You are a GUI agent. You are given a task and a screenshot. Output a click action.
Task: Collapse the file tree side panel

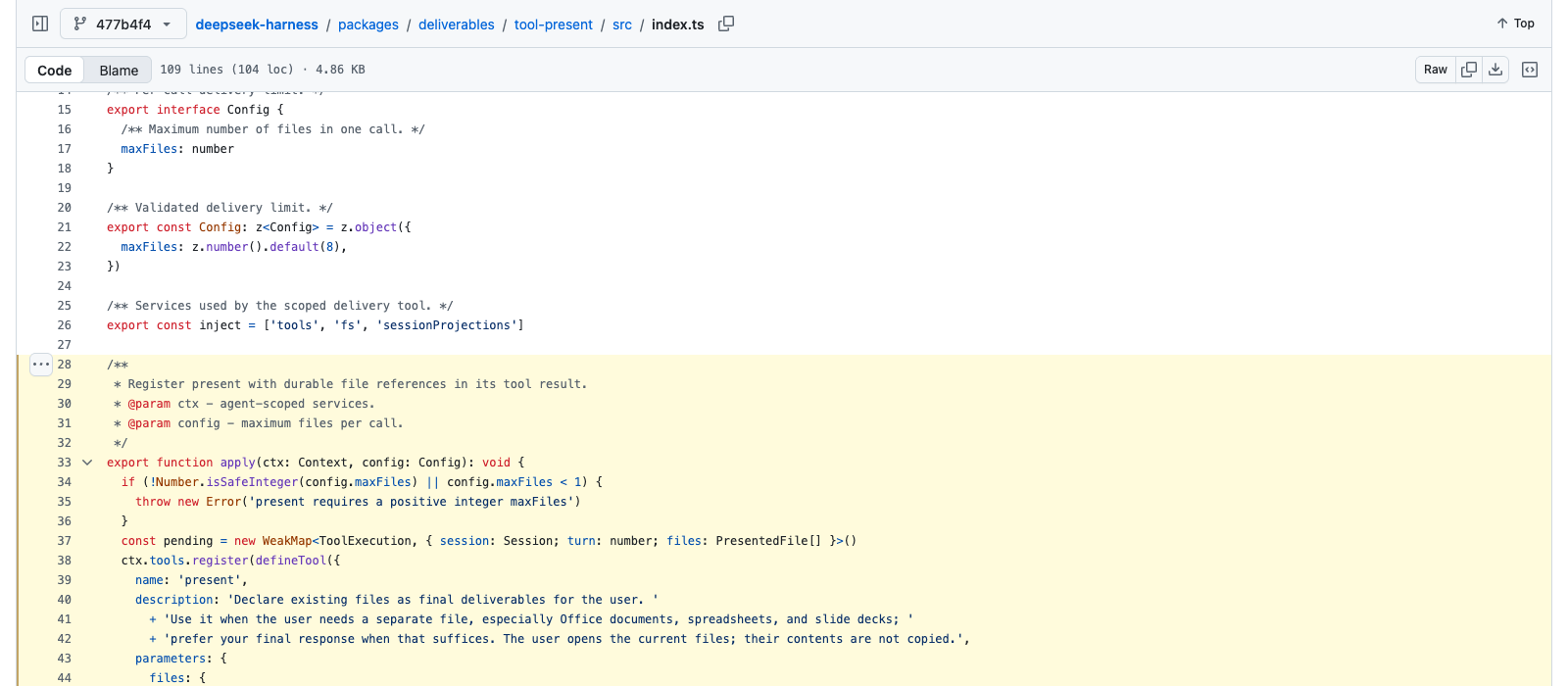click(40, 24)
